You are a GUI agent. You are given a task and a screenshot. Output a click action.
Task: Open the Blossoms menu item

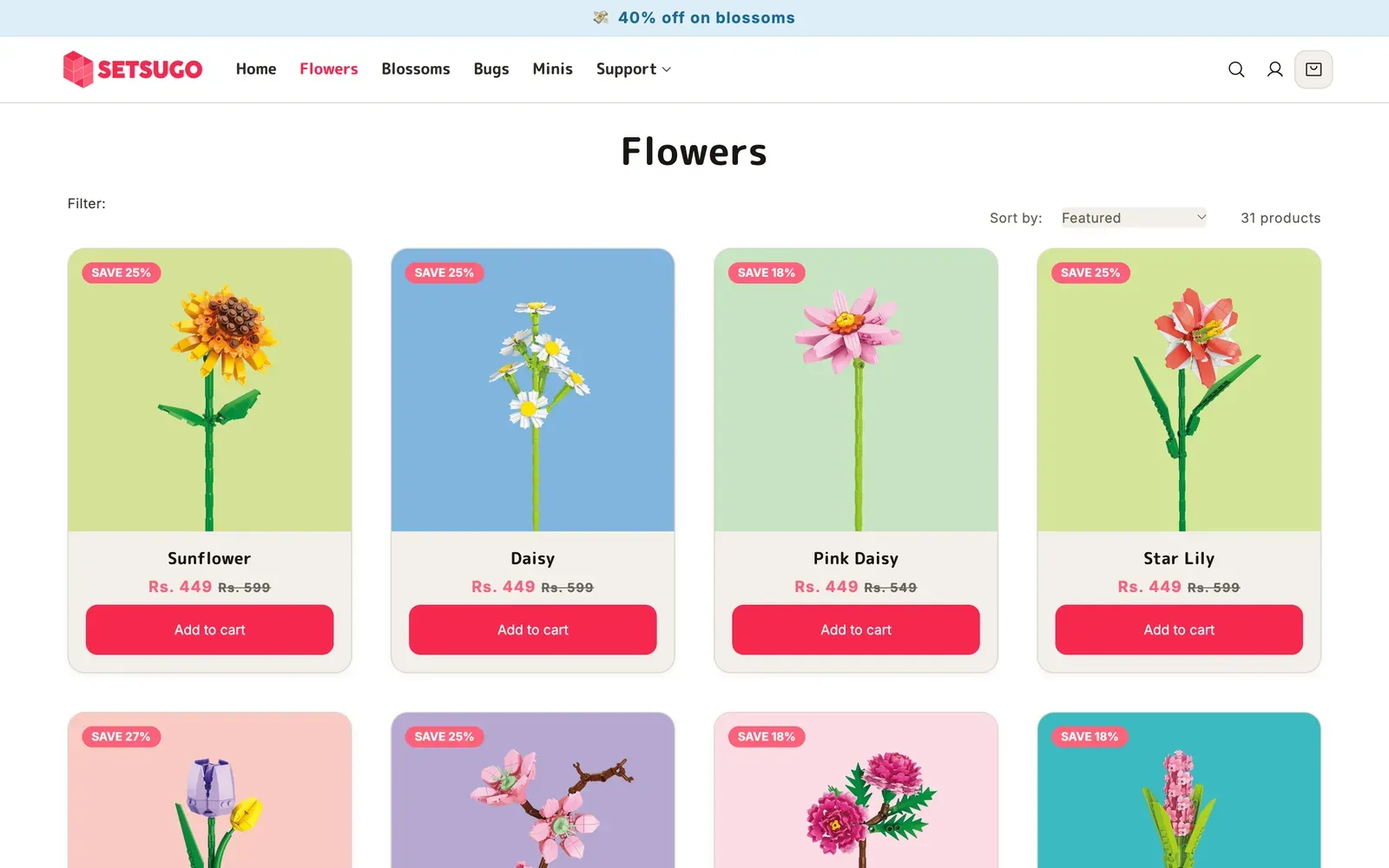point(416,69)
